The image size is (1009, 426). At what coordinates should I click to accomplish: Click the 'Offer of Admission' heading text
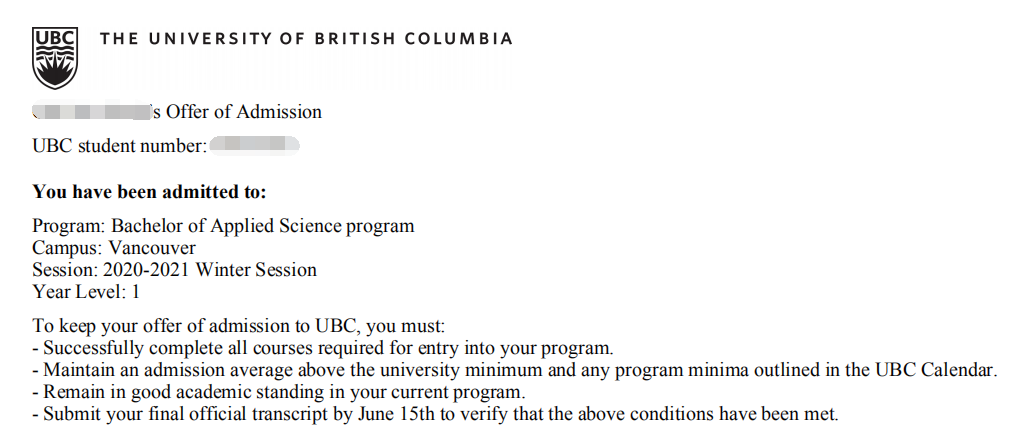tap(244, 112)
